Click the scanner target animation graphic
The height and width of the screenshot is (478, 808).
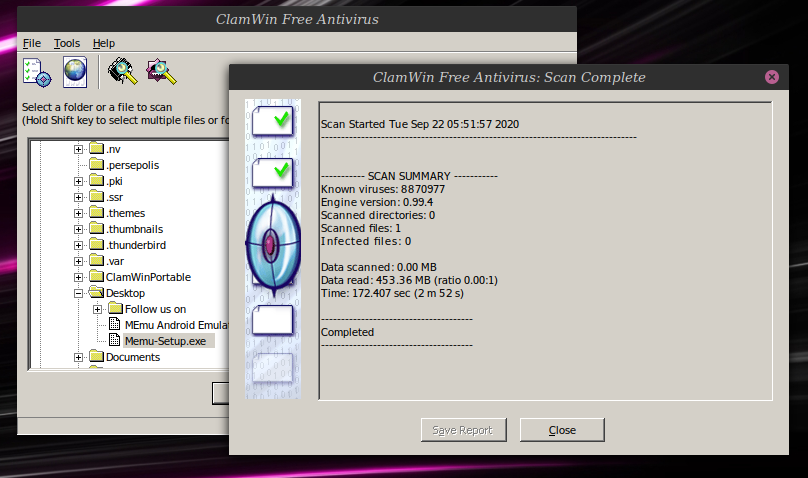pyautogui.click(x=273, y=246)
